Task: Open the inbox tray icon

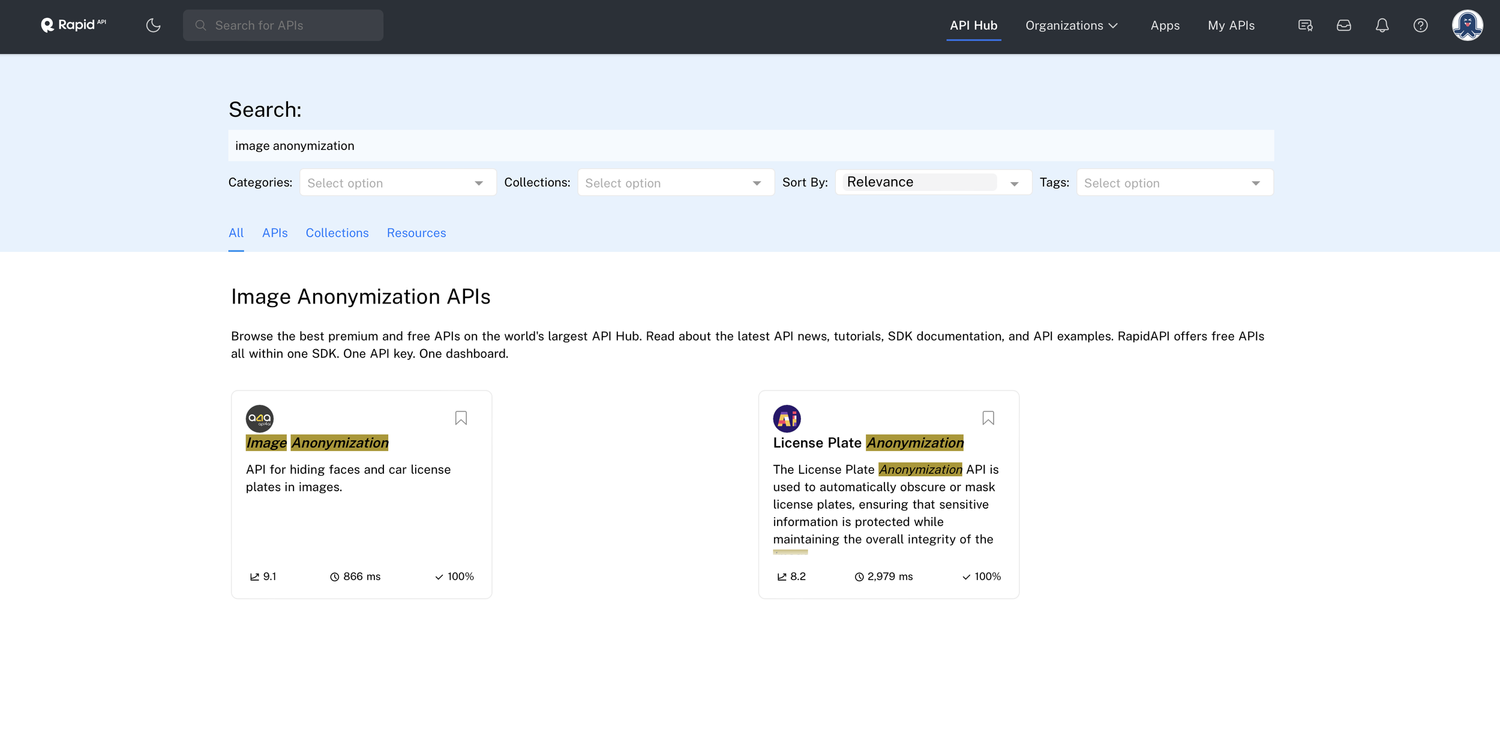Action: click(x=1344, y=25)
